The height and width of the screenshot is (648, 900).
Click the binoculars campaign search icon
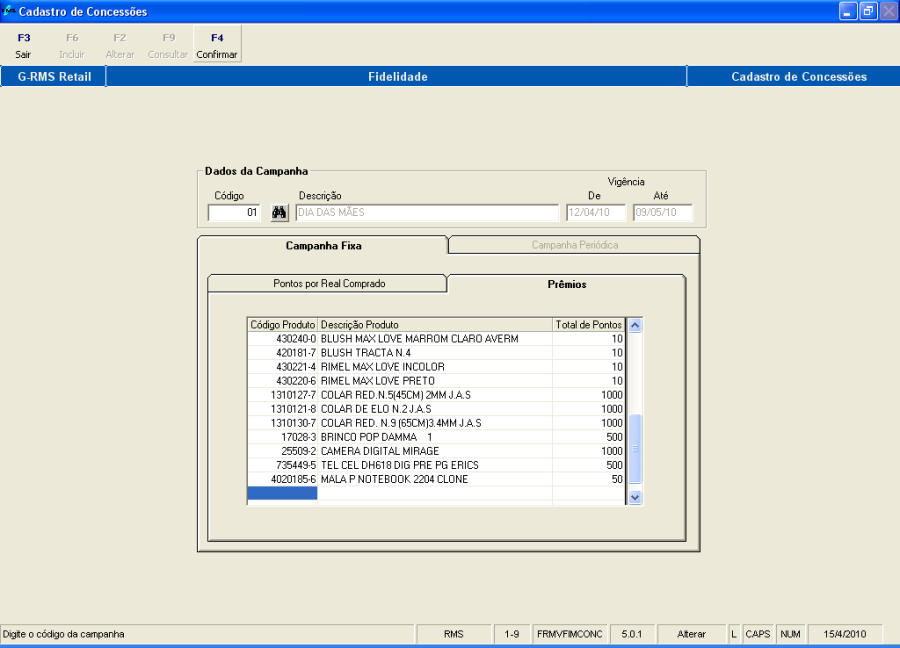coord(279,212)
